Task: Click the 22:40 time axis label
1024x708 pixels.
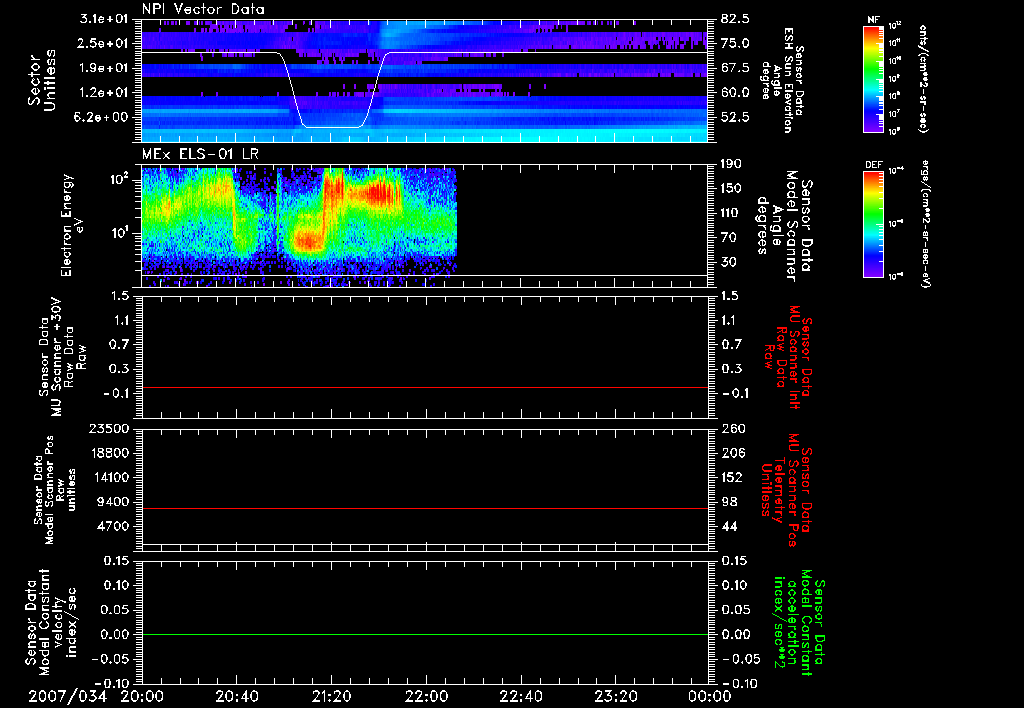Action: point(520,696)
